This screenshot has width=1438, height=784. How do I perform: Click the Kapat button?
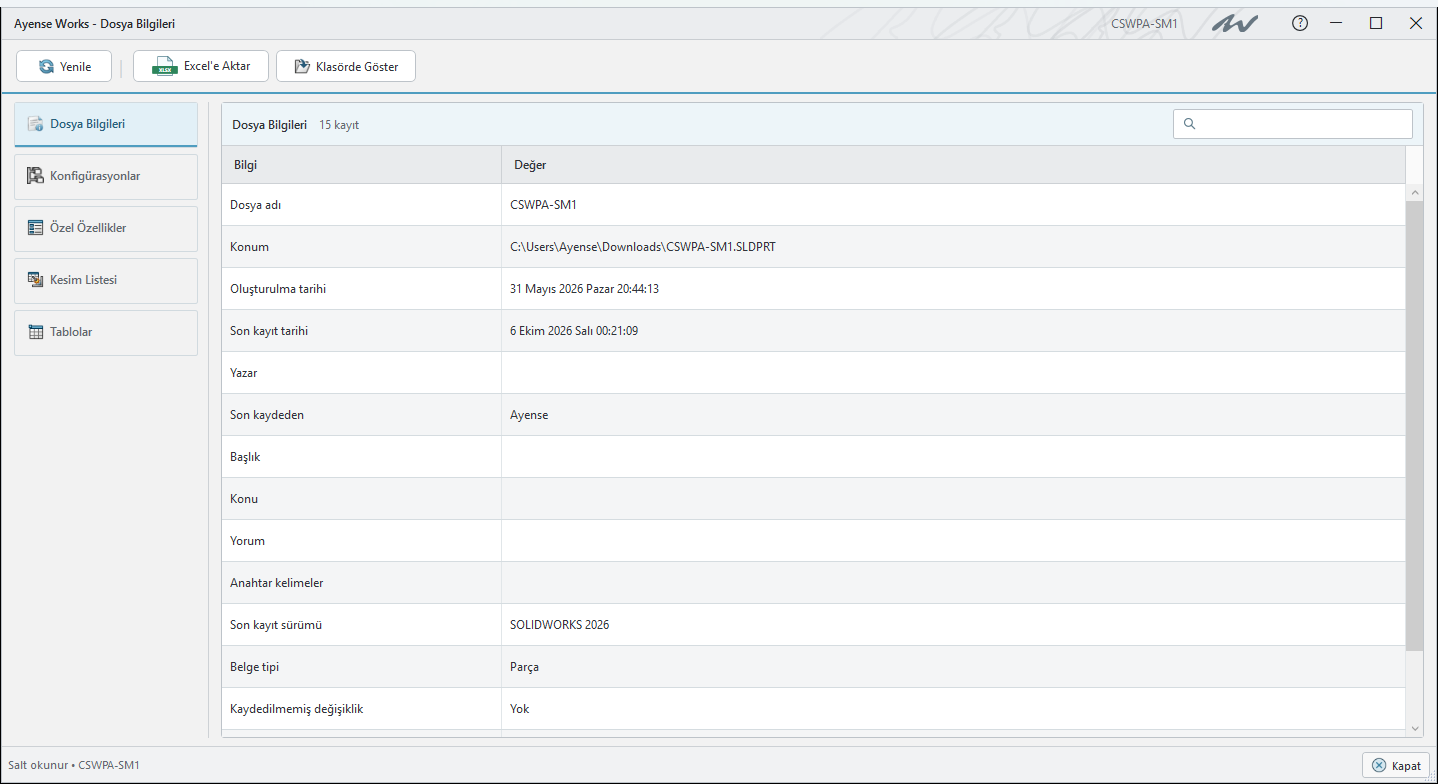[1396, 765]
